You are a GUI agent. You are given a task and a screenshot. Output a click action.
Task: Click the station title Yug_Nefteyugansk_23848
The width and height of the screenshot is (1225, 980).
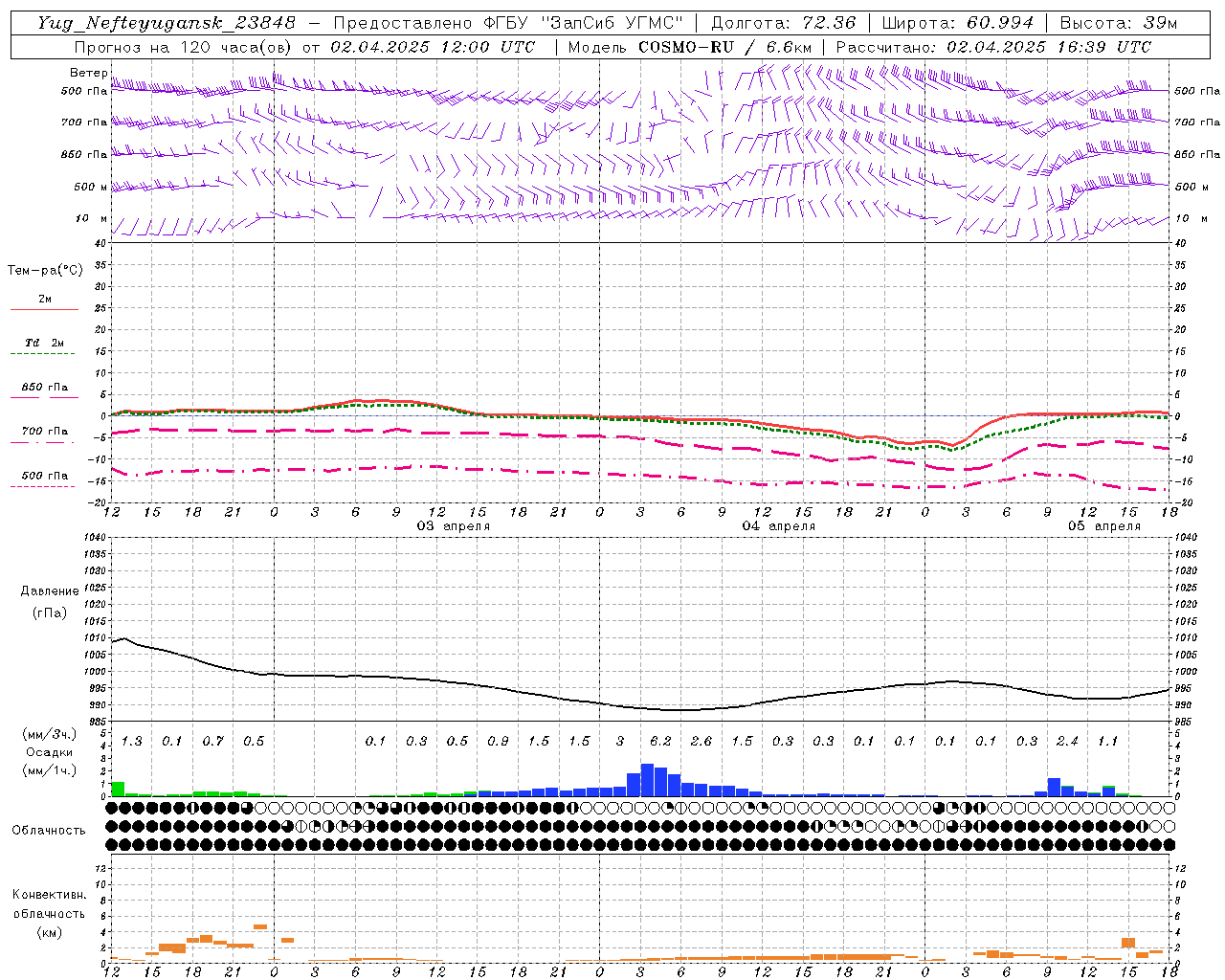point(167,23)
